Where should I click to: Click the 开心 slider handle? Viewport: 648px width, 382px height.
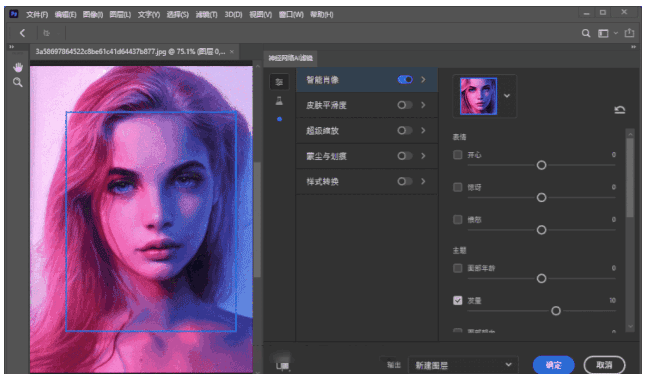point(541,165)
